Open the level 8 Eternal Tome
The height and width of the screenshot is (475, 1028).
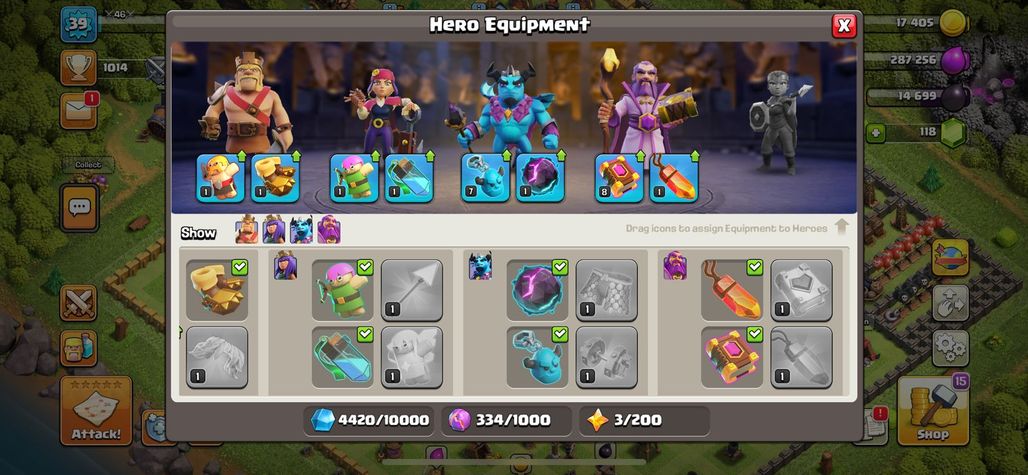tap(620, 178)
